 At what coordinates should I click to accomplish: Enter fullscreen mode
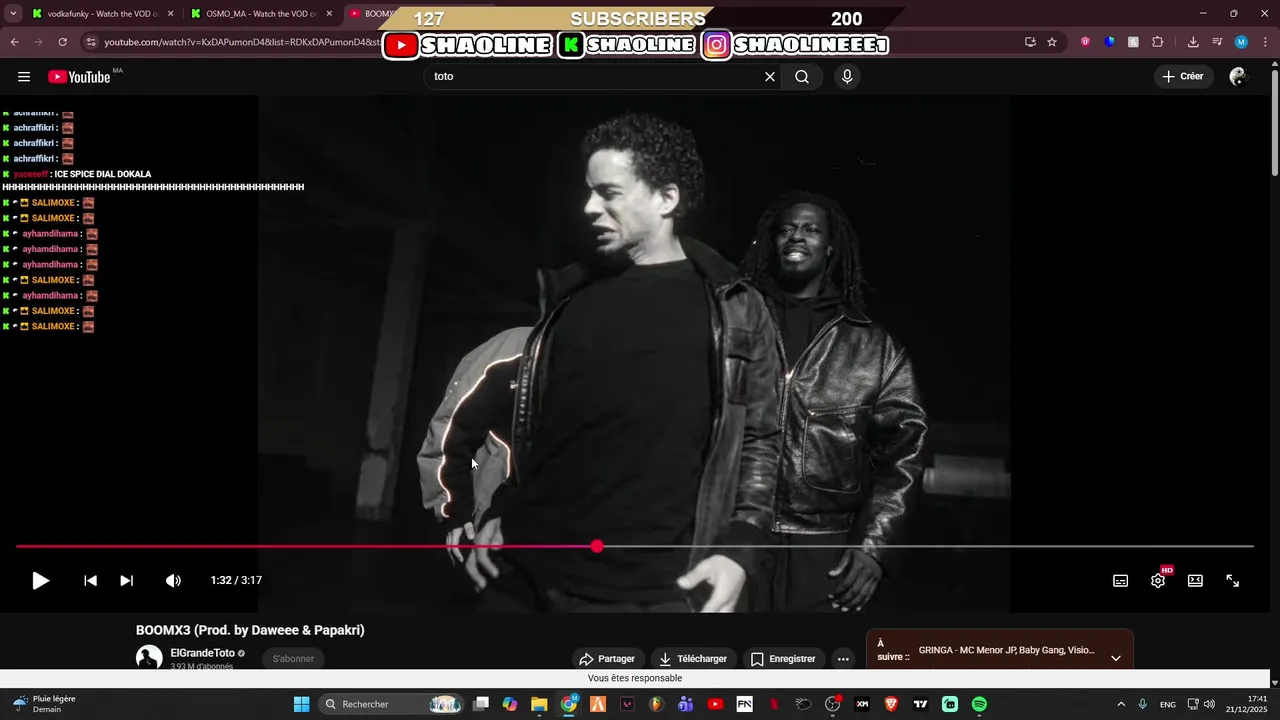[1233, 581]
